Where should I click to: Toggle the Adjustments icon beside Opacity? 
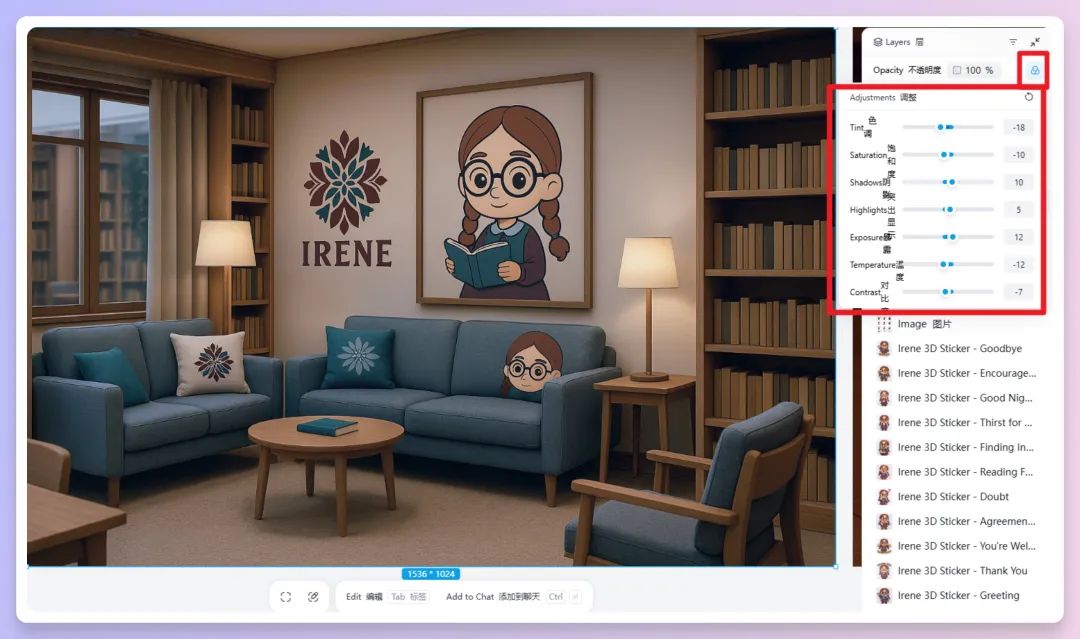click(1035, 70)
